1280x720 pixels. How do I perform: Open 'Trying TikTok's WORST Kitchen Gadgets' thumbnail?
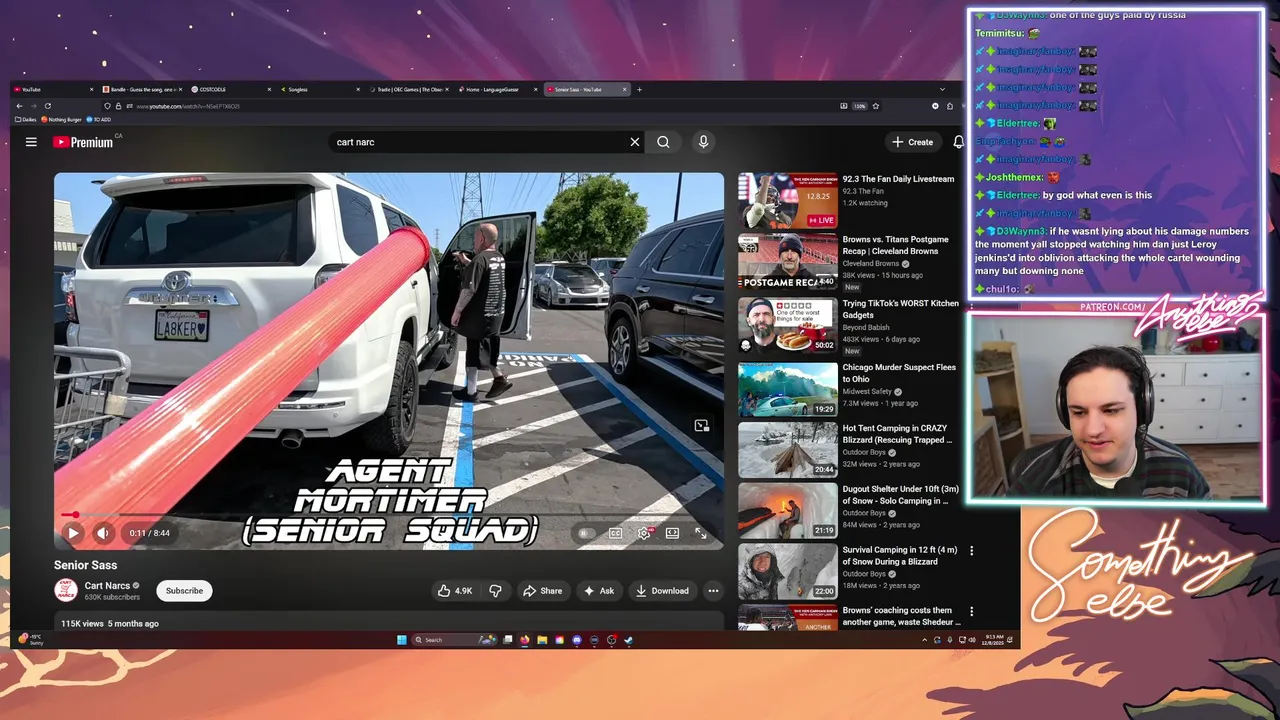[788, 325]
